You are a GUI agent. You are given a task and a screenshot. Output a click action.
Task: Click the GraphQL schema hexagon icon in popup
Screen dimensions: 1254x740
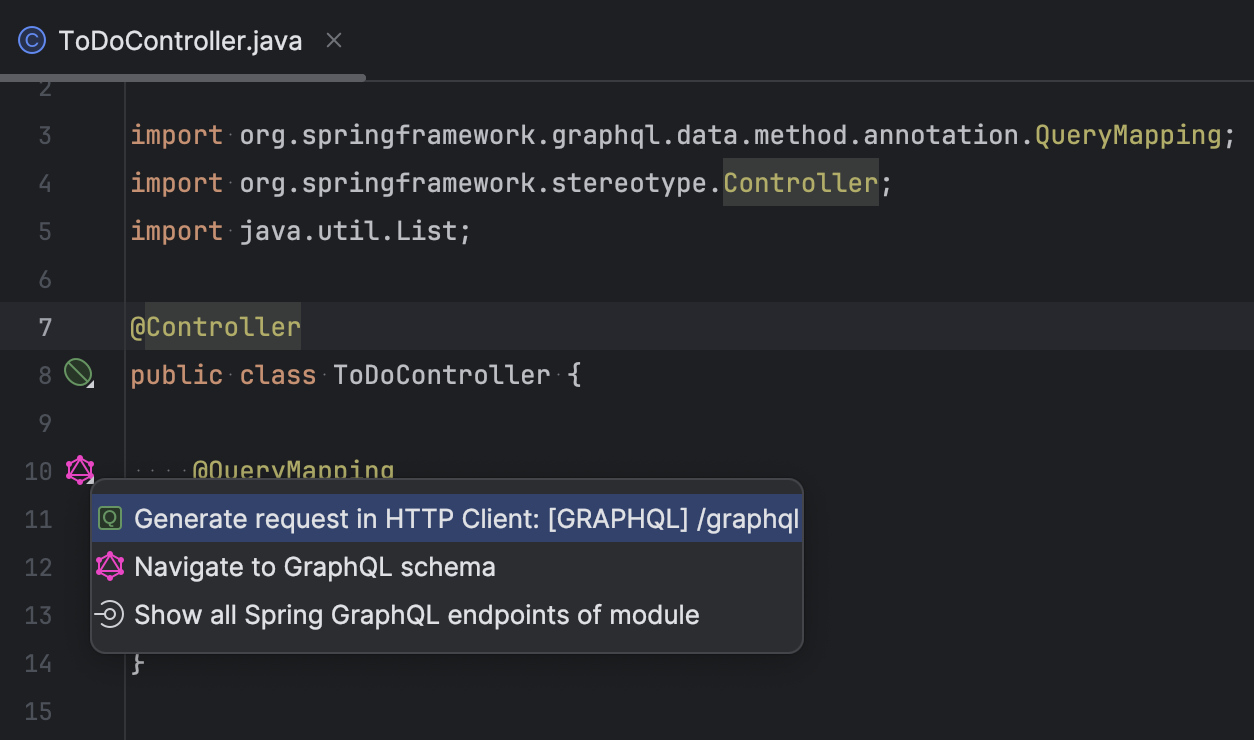coord(110,566)
